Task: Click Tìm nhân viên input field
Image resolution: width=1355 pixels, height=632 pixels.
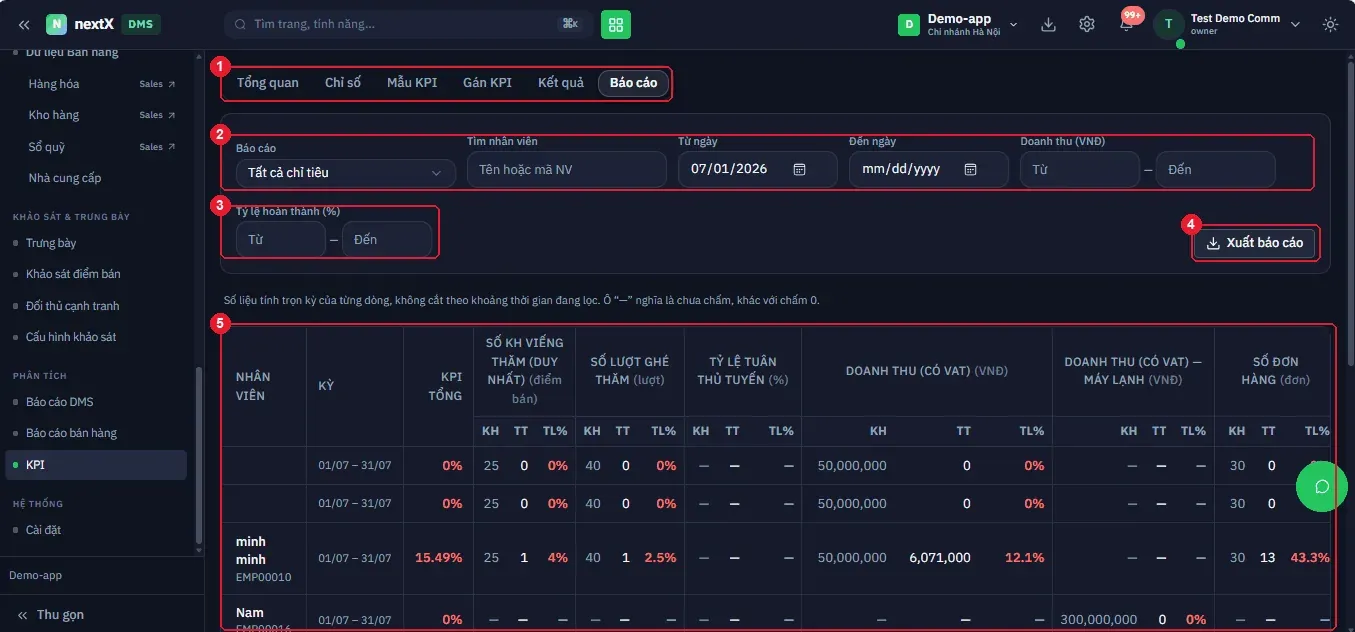Action: 567,170
